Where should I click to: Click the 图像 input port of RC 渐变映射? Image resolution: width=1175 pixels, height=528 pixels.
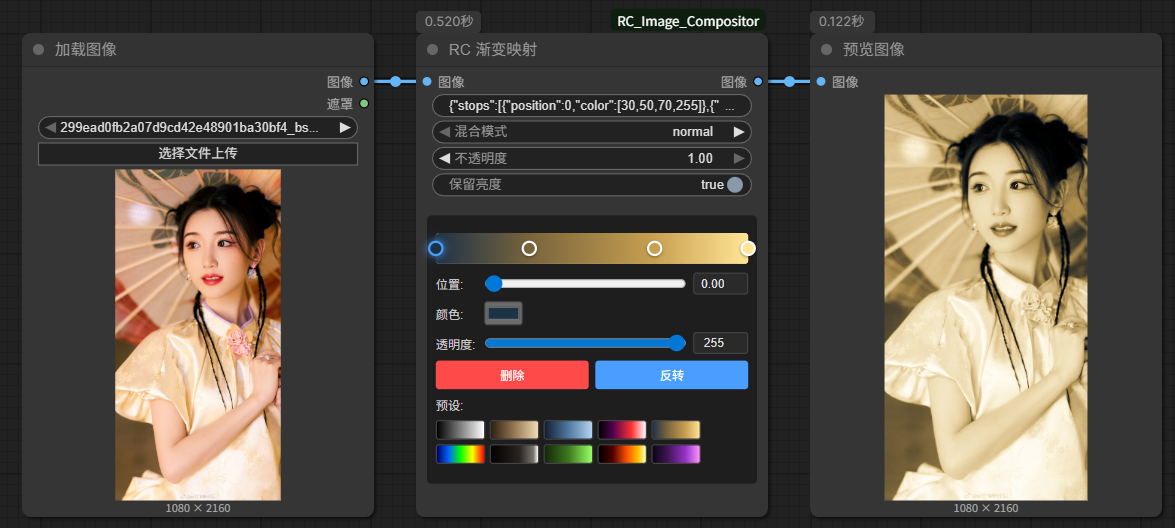tap(427, 82)
